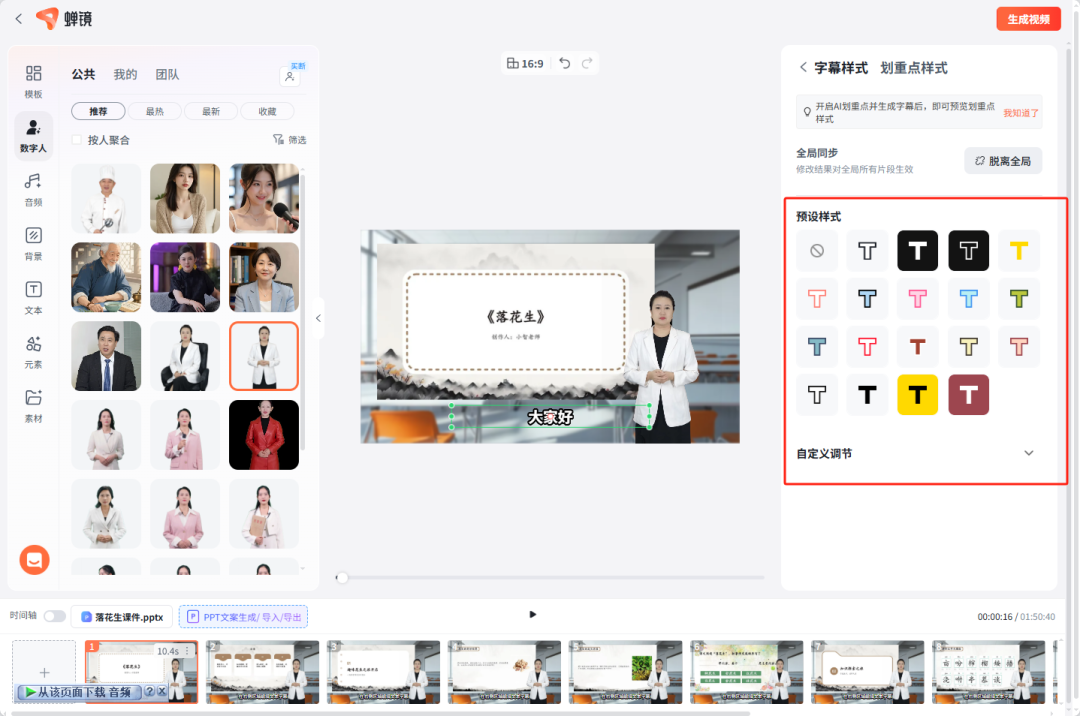Click the undo arrow icon
This screenshot has height=716, width=1080.
pos(565,63)
